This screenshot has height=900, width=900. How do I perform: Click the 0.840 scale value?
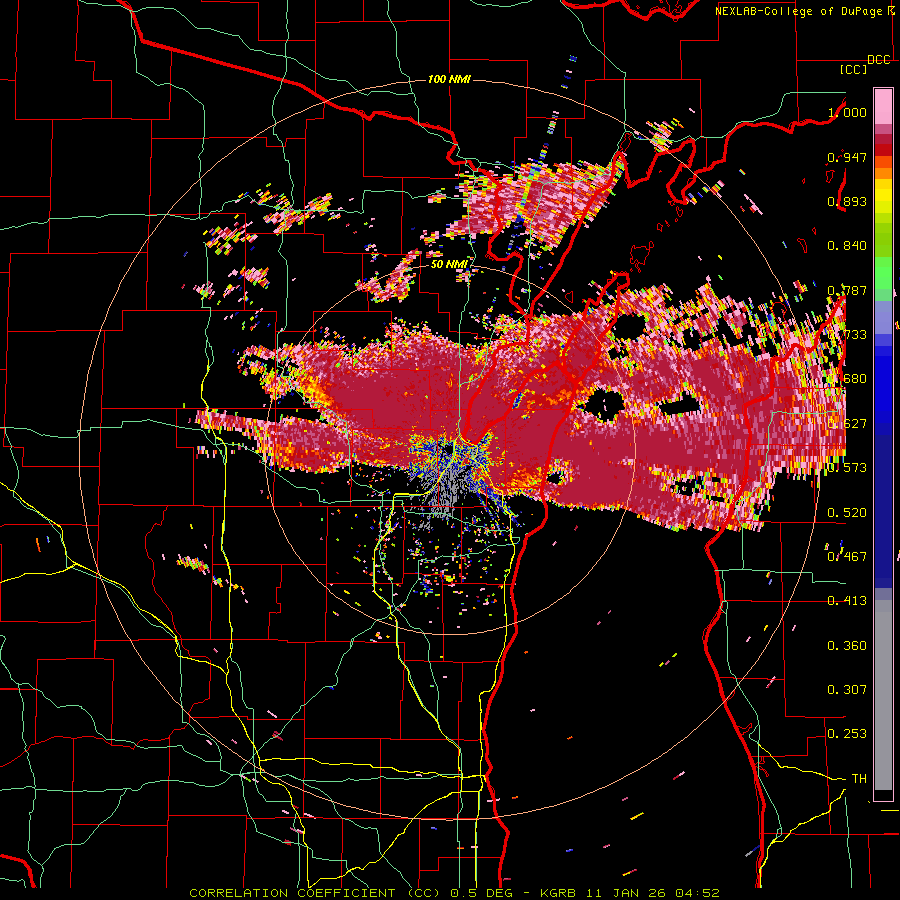[x=847, y=245]
